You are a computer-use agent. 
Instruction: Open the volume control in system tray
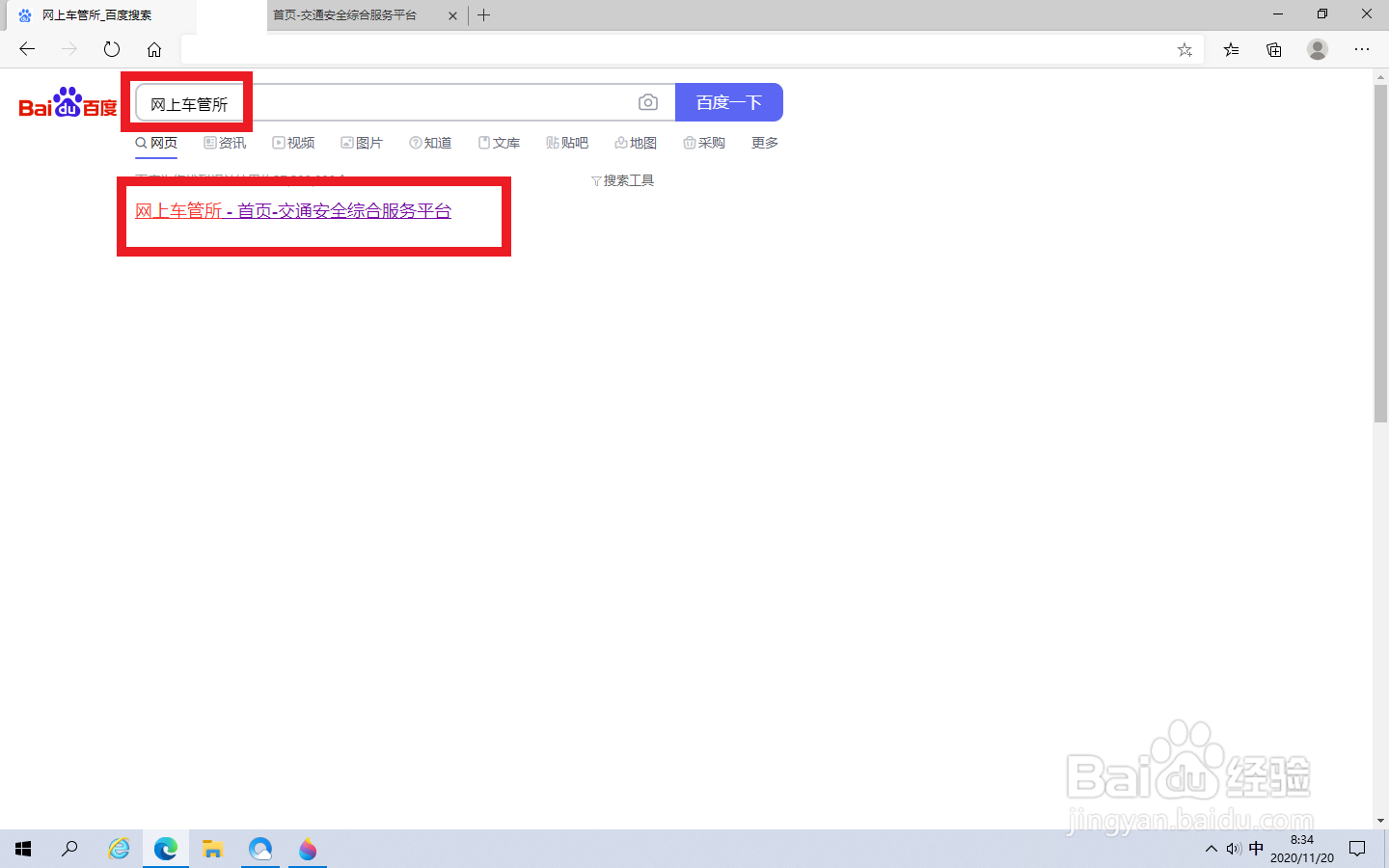click(1234, 849)
